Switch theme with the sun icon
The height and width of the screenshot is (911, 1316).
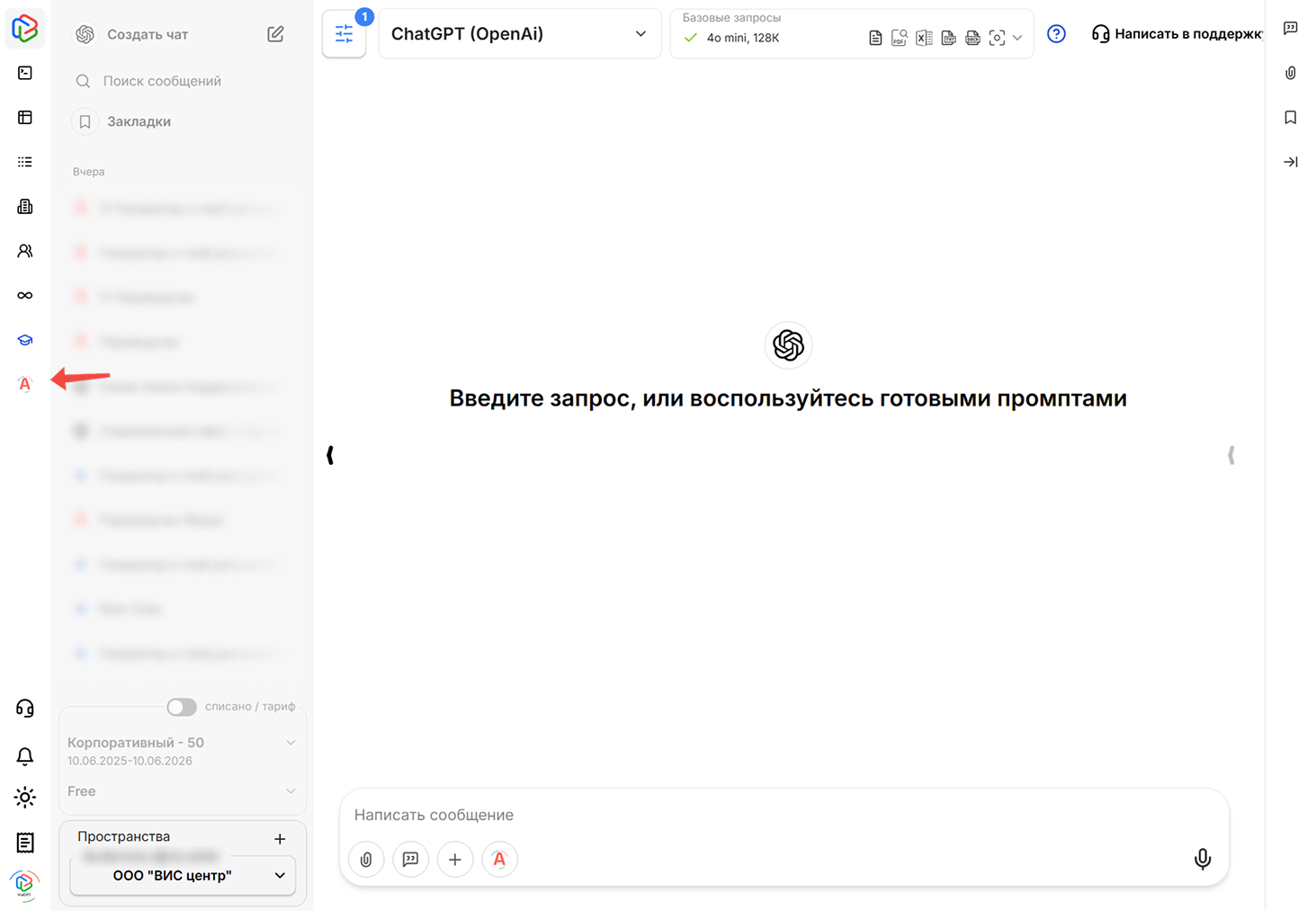pyautogui.click(x=25, y=797)
